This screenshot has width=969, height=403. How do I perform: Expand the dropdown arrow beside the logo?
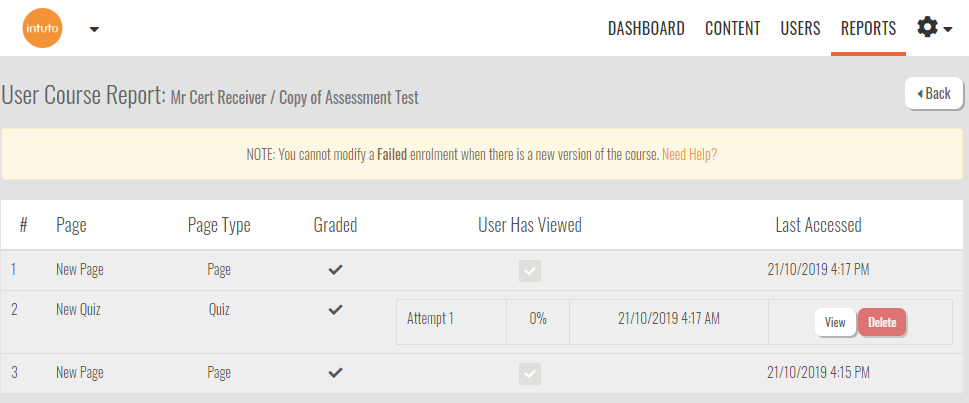[94, 29]
